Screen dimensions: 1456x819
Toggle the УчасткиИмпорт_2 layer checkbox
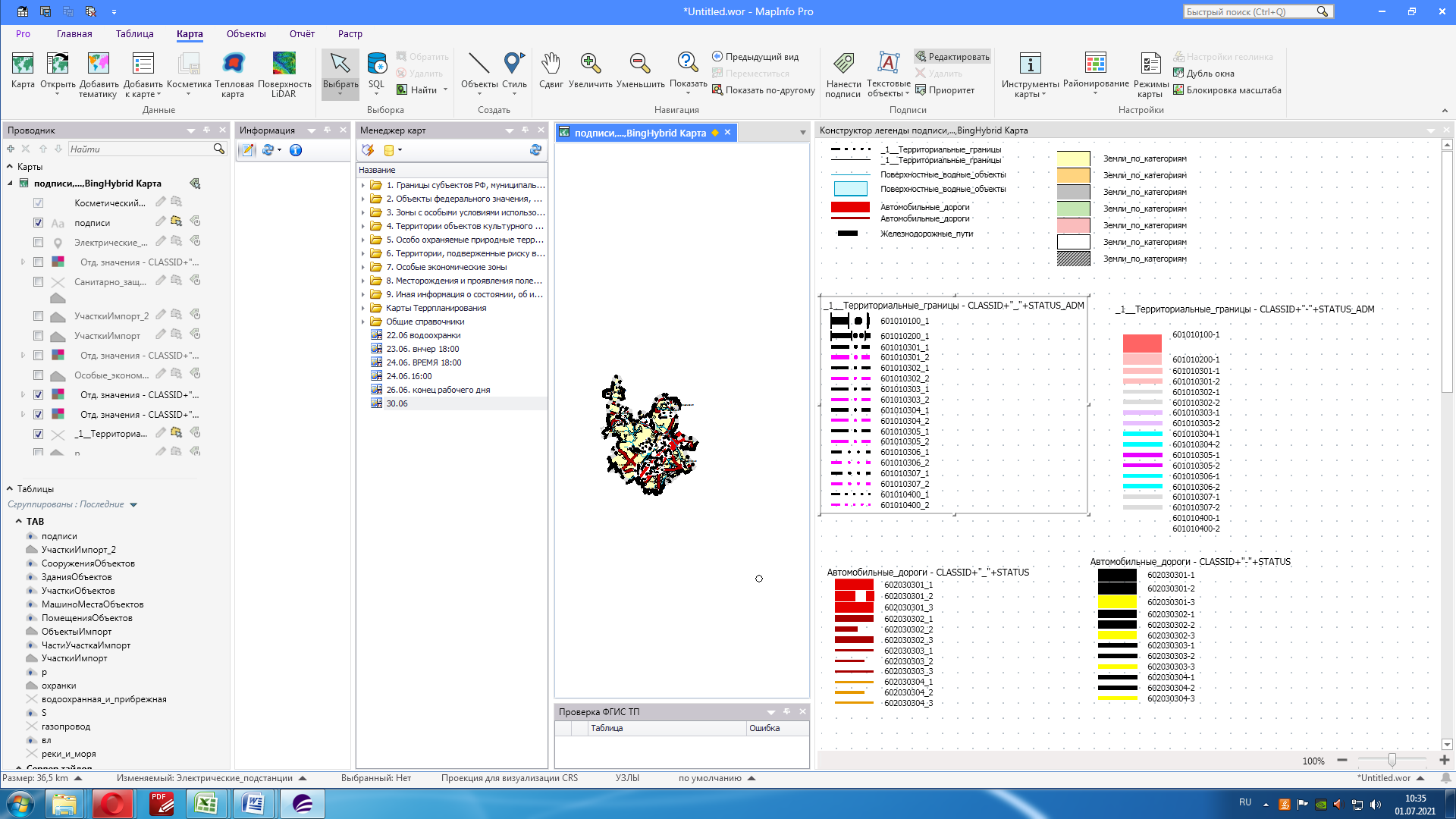click(x=39, y=316)
